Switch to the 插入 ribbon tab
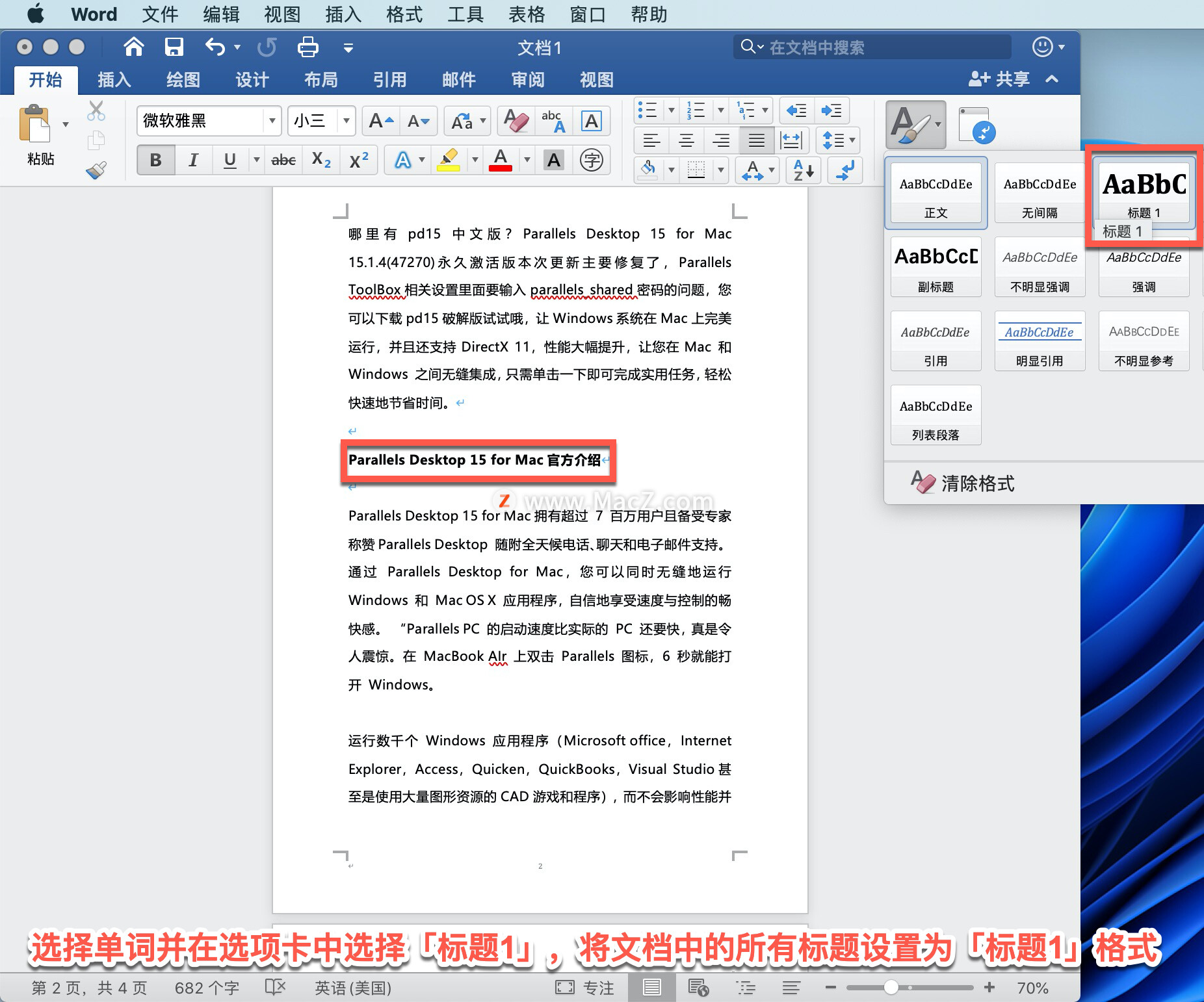This screenshot has height=1002, width=1204. coord(114,80)
